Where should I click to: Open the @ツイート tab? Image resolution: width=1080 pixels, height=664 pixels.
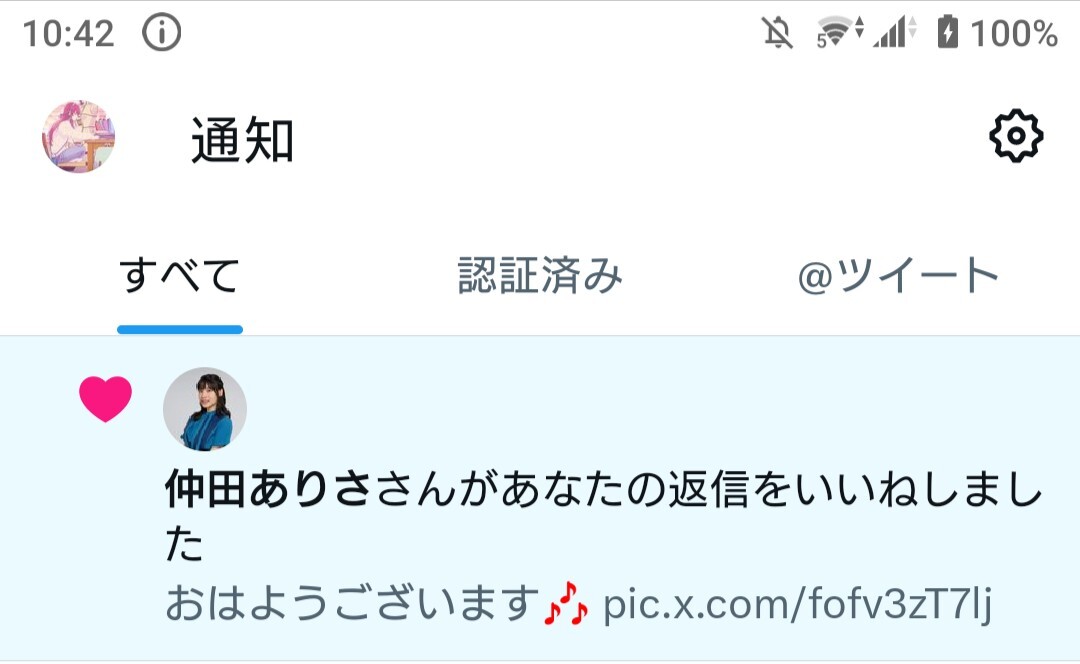(x=897, y=276)
